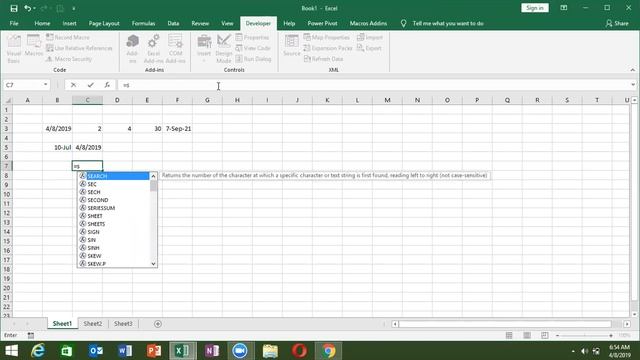Open the Add-ins button
The image size is (640, 360).
click(x=132, y=49)
